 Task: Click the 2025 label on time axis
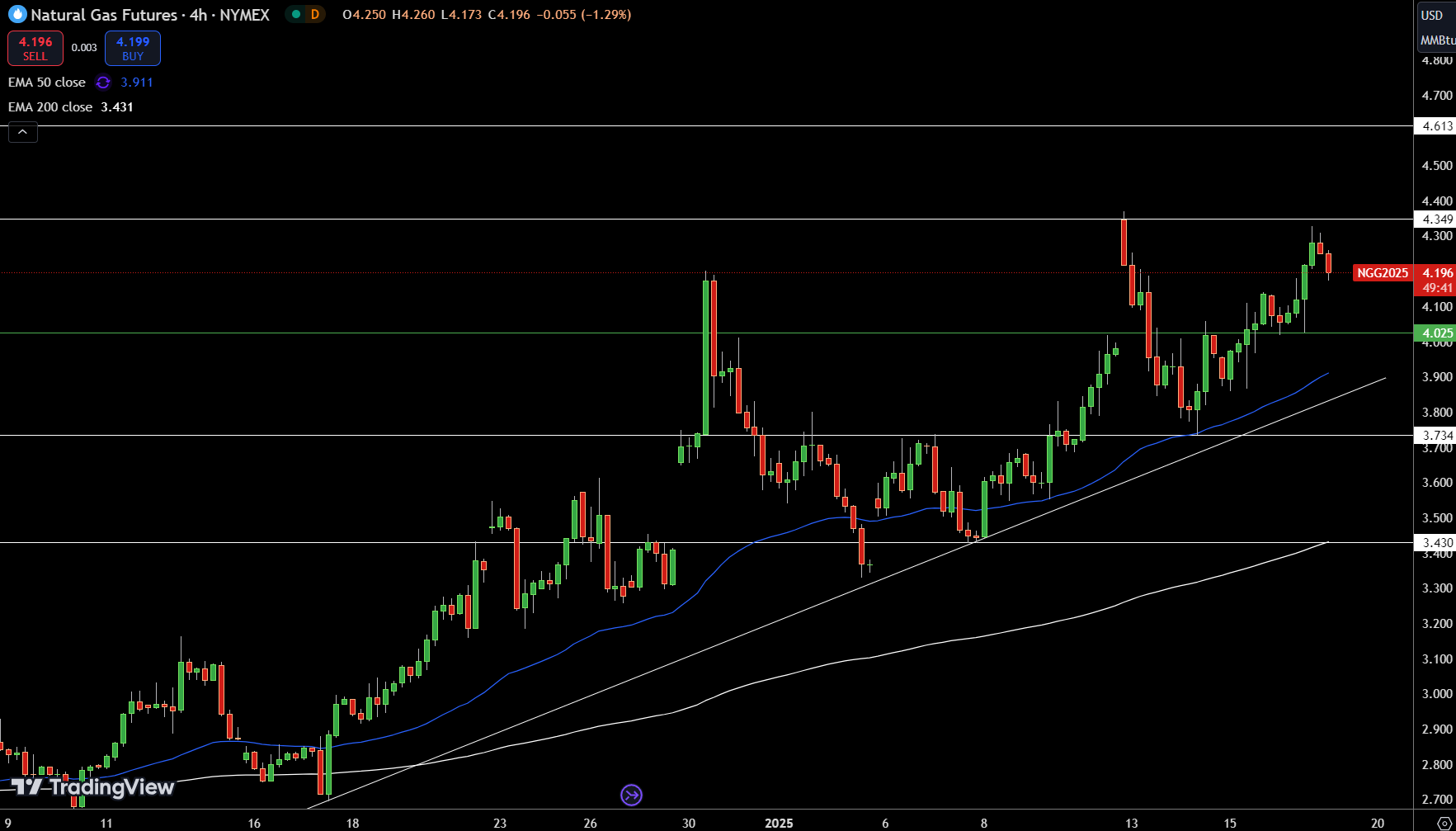pyautogui.click(x=779, y=823)
